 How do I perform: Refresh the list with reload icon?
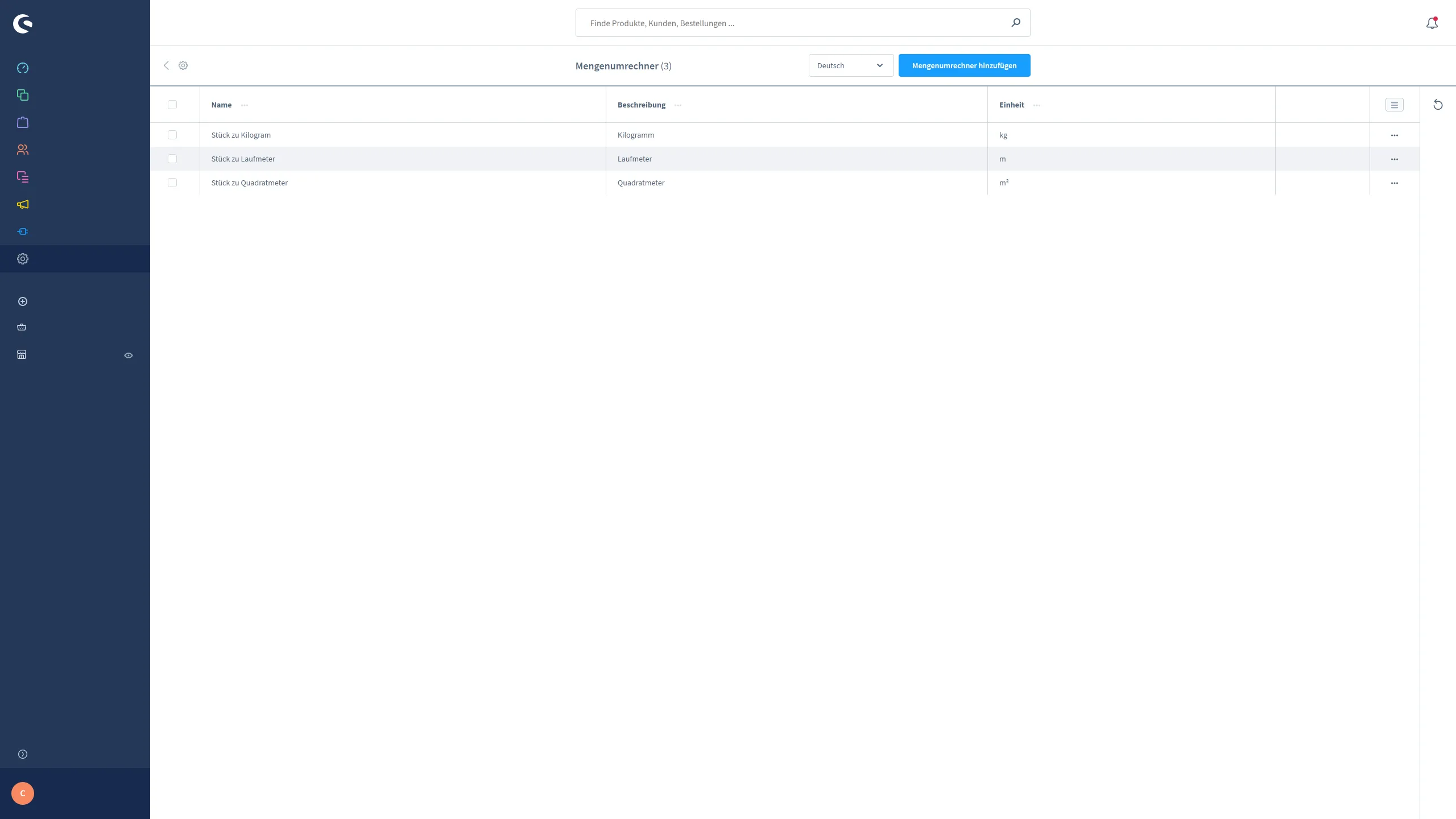(1438, 105)
